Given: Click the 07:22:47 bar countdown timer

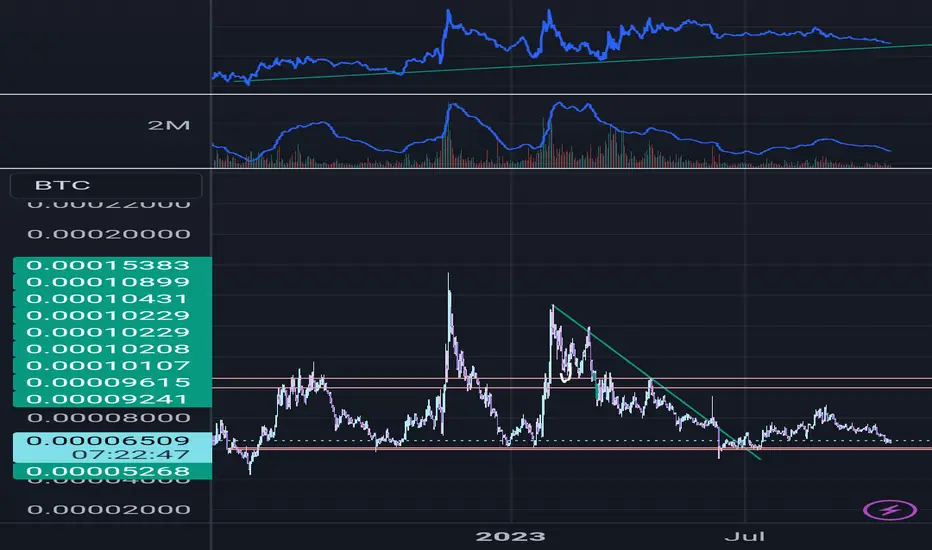Looking at the screenshot, I should [x=131, y=455].
